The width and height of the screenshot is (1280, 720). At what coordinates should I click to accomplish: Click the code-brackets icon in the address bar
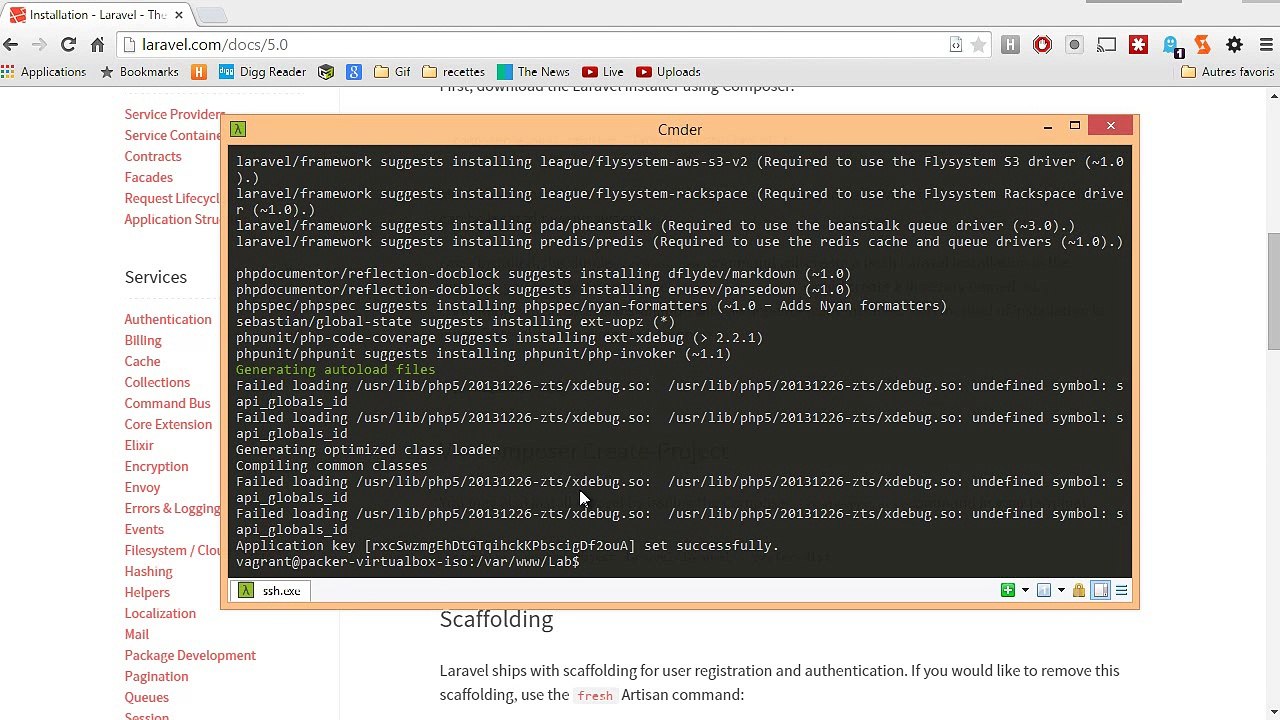956,45
